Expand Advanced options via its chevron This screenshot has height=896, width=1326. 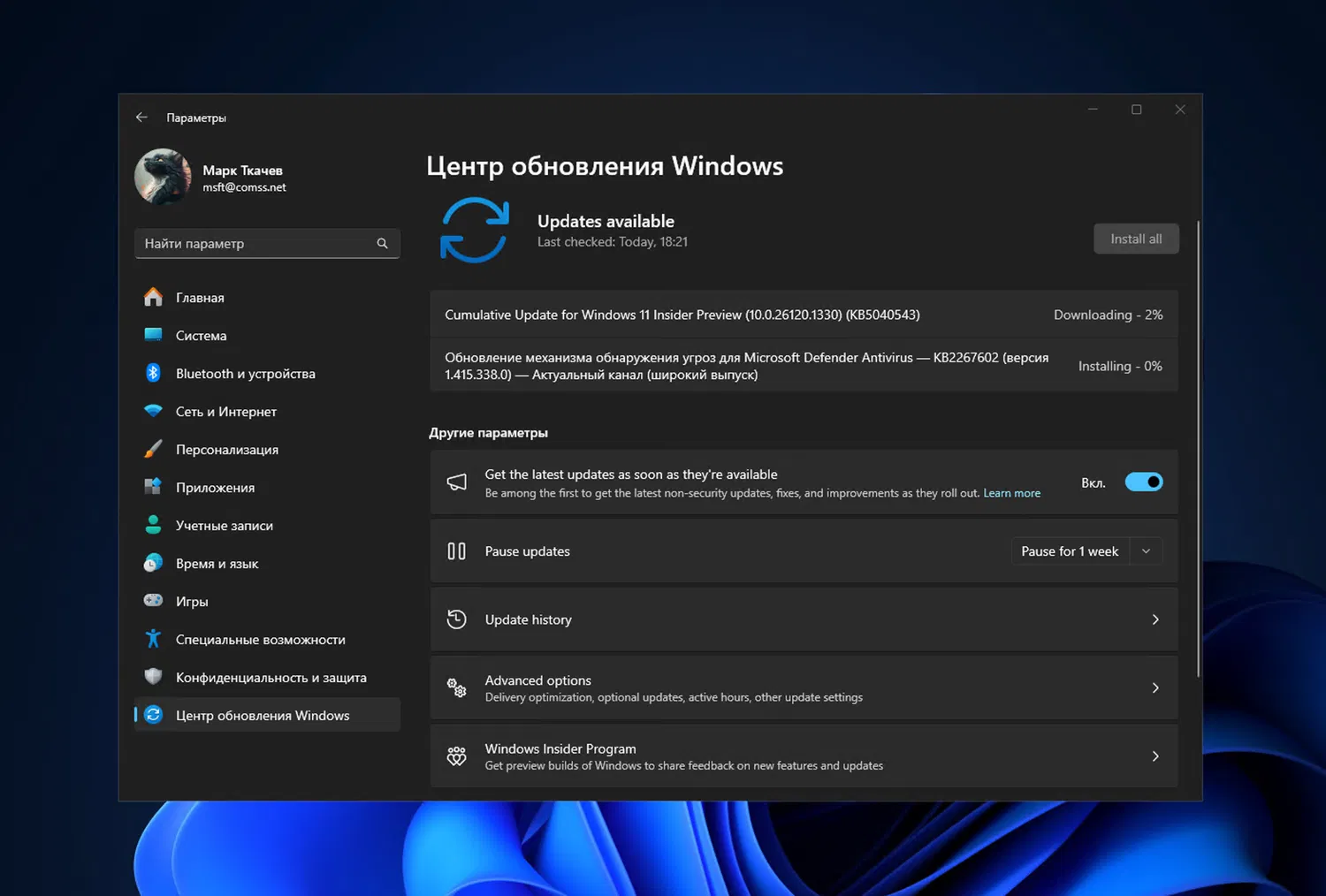1155,687
